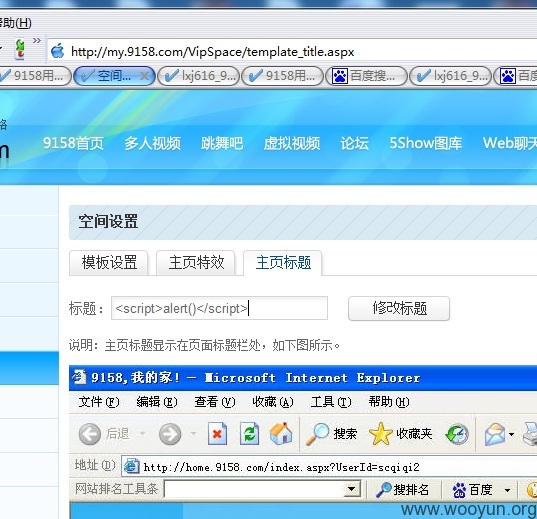
Task: Open the lxj616_9 tab right of 百度搜 tab
Action: pos(450,76)
